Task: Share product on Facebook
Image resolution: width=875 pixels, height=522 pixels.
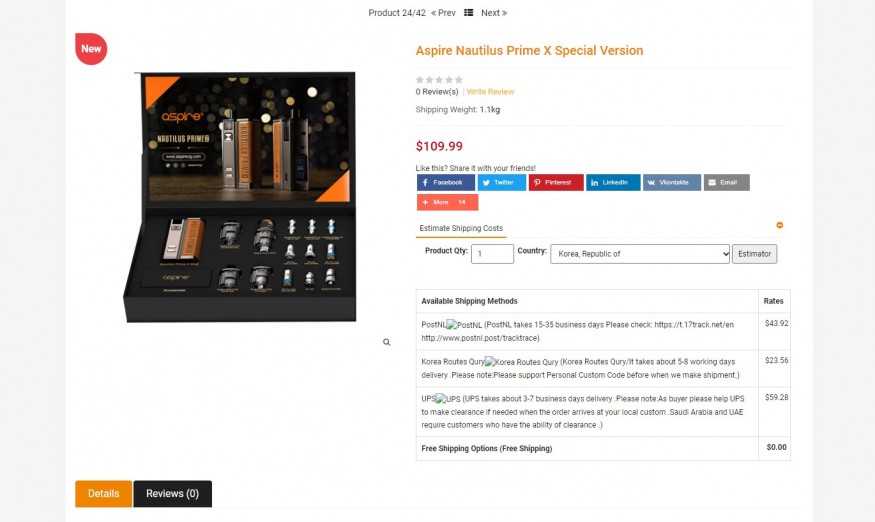Action: [445, 183]
